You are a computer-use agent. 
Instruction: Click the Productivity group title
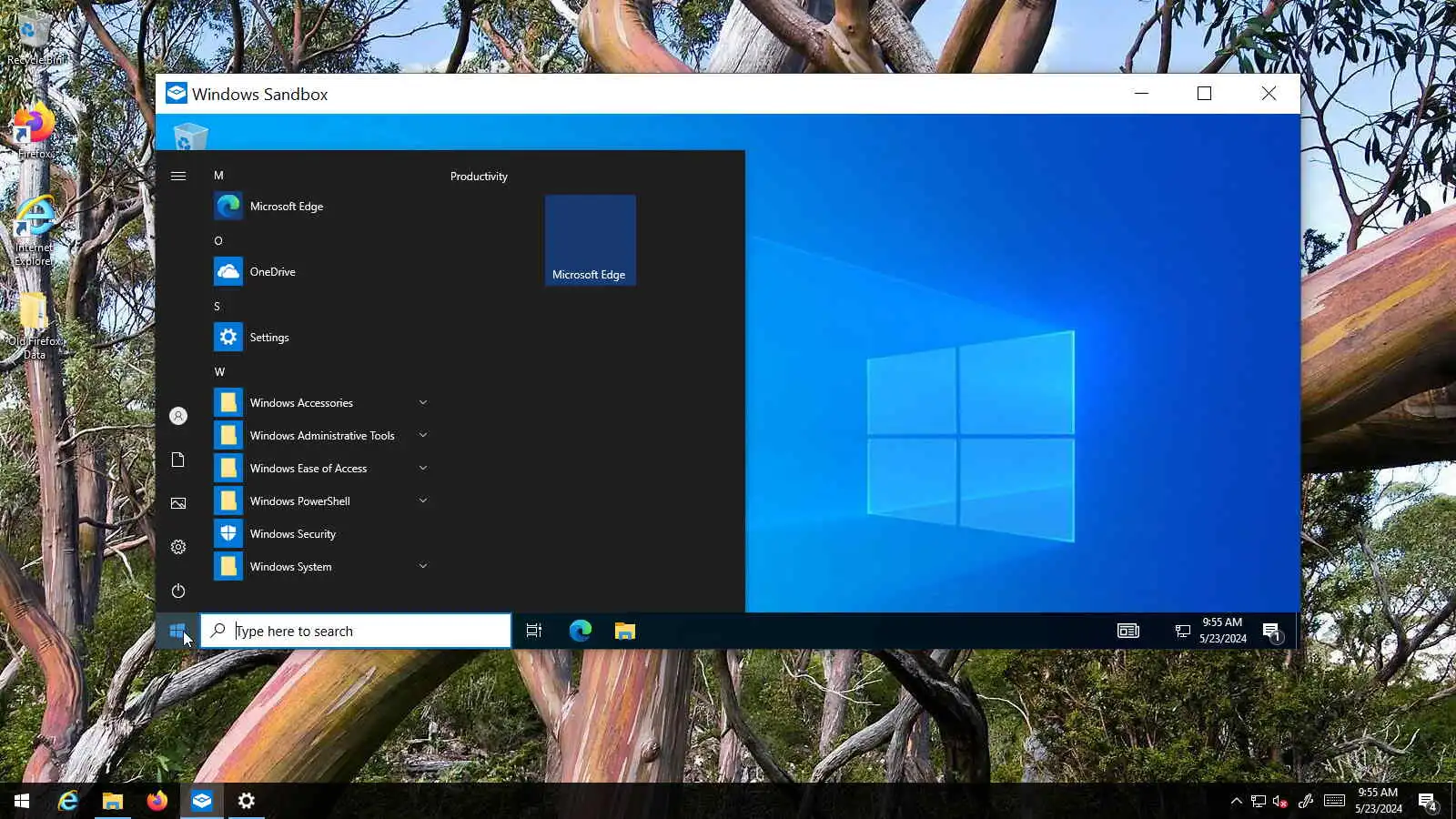[x=479, y=177]
